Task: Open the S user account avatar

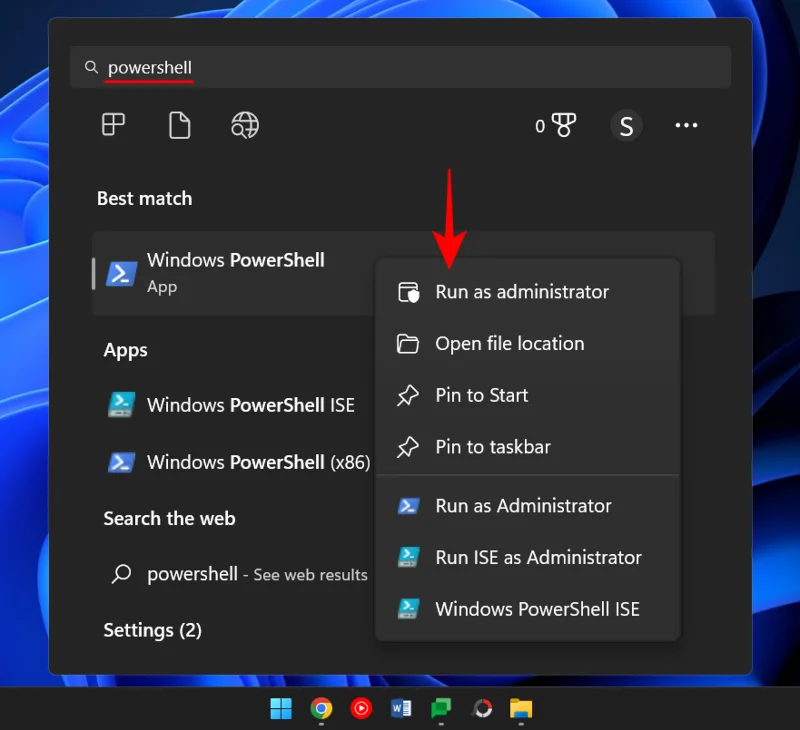Action: pos(626,125)
